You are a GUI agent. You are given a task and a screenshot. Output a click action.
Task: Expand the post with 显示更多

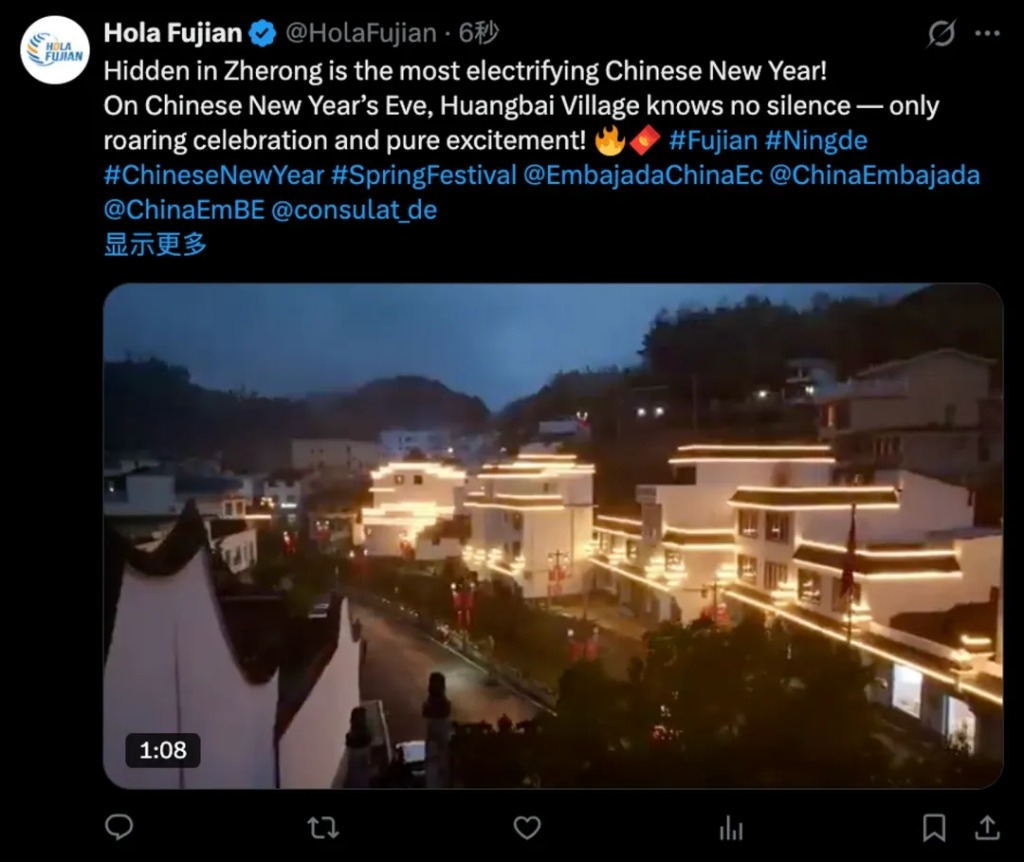click(x=155, y=244)
